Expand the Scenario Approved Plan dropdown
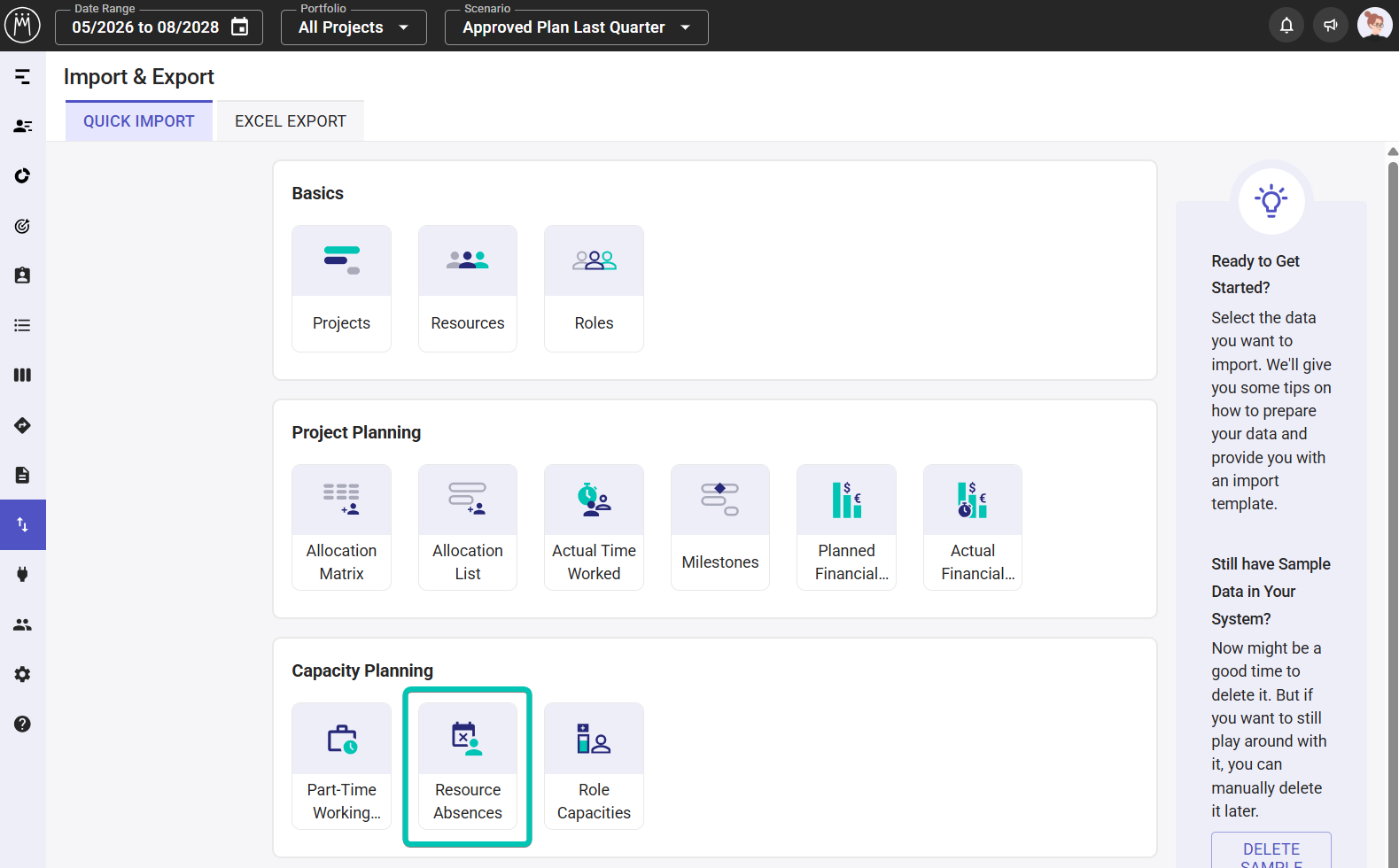Image resolution: width=1399 pixels, height=868 pixels. (576, 27)
